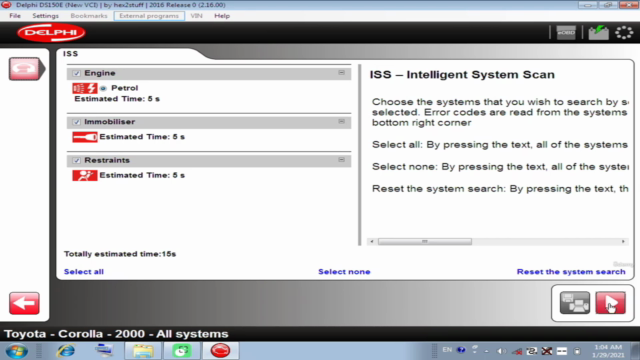The image size is (640, 360).
Task: Click the dotted circle activity icon
Action: pos(624,33)
